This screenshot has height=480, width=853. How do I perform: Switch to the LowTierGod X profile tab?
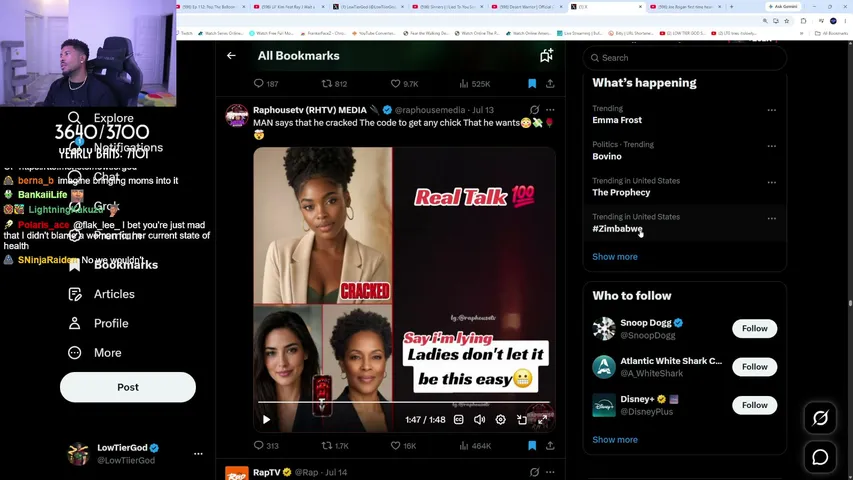pos(368,7)
